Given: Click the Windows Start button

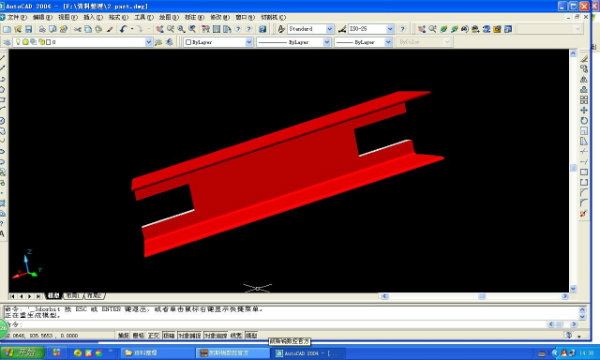Looking at the screenshot, I should (x=22, y=352).
